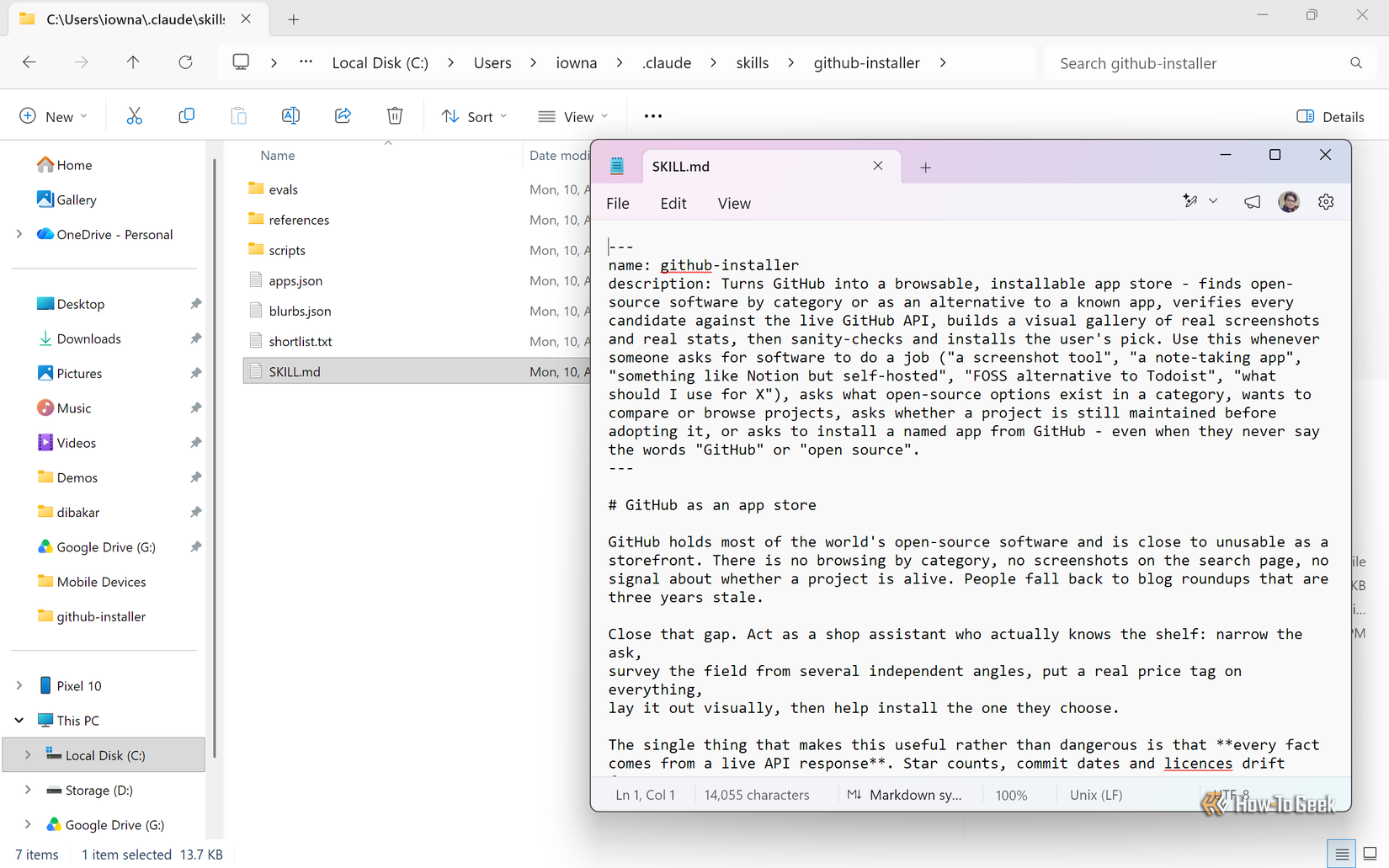Switch Explorer to details list view
The width and height of the screenshot is (1389, 868).
click(1342, 854)
